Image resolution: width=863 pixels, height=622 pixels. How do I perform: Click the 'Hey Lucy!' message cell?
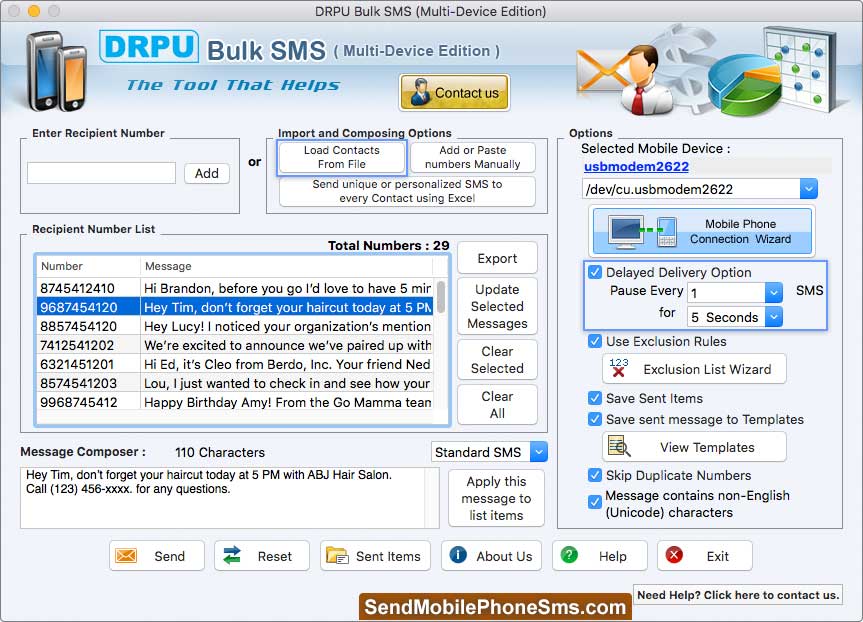287,326
